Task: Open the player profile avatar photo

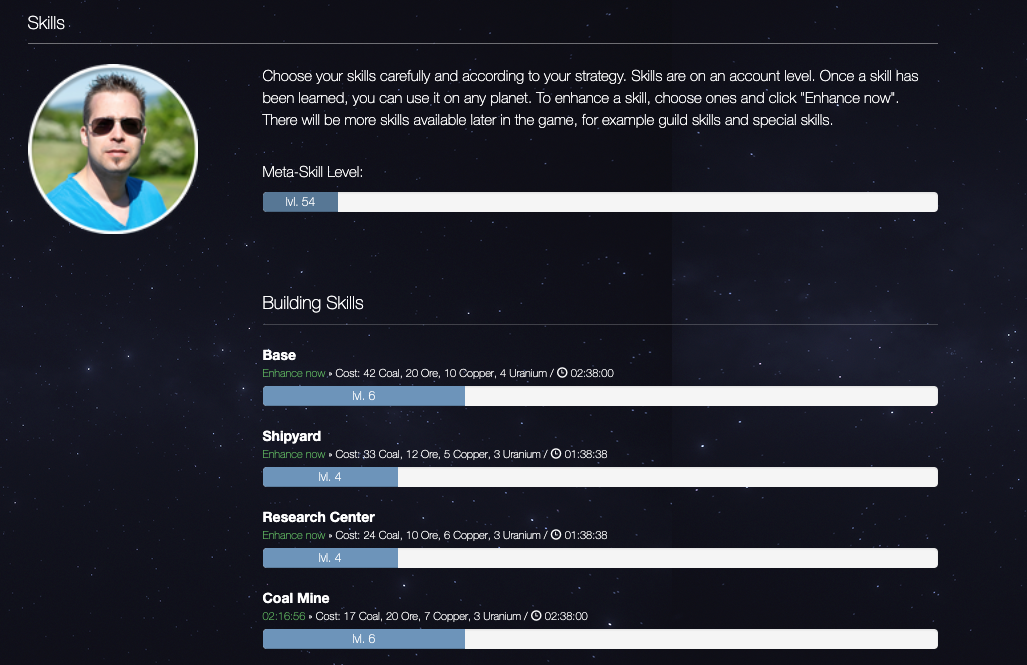Action: click(x=113, y=149)
